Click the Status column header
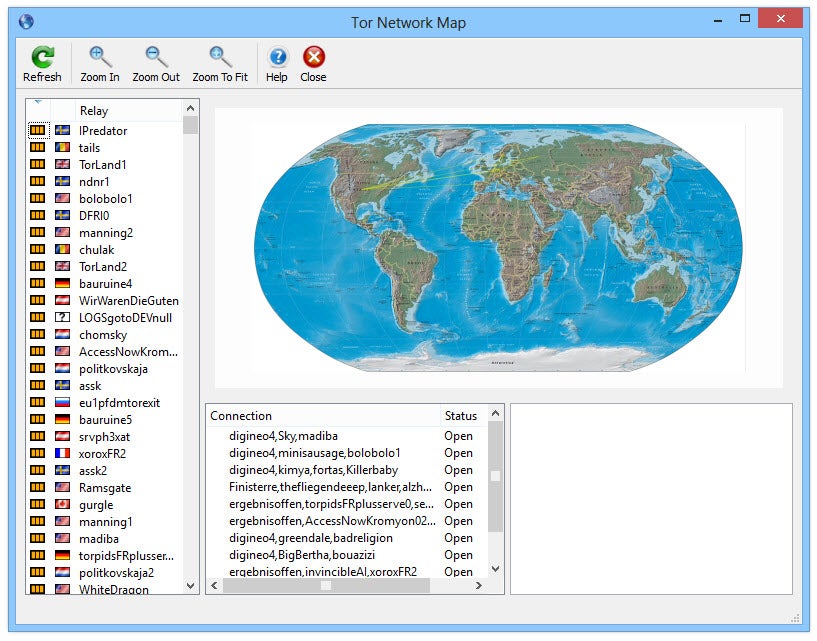Image resolution: width=817 pixels, height=641 pixels. pos(461,416)
